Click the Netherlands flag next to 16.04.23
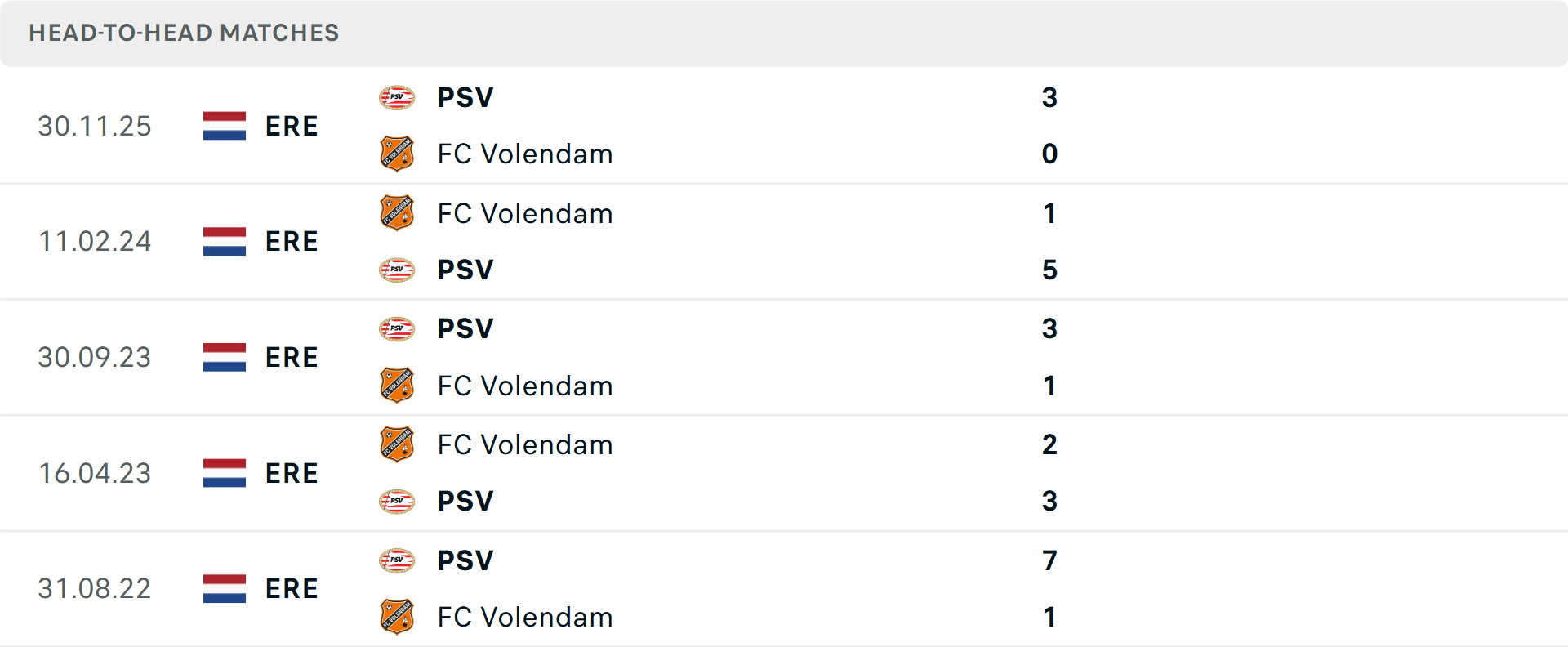The height and width of the screenshot is (647, 1568). pos(224,472)
